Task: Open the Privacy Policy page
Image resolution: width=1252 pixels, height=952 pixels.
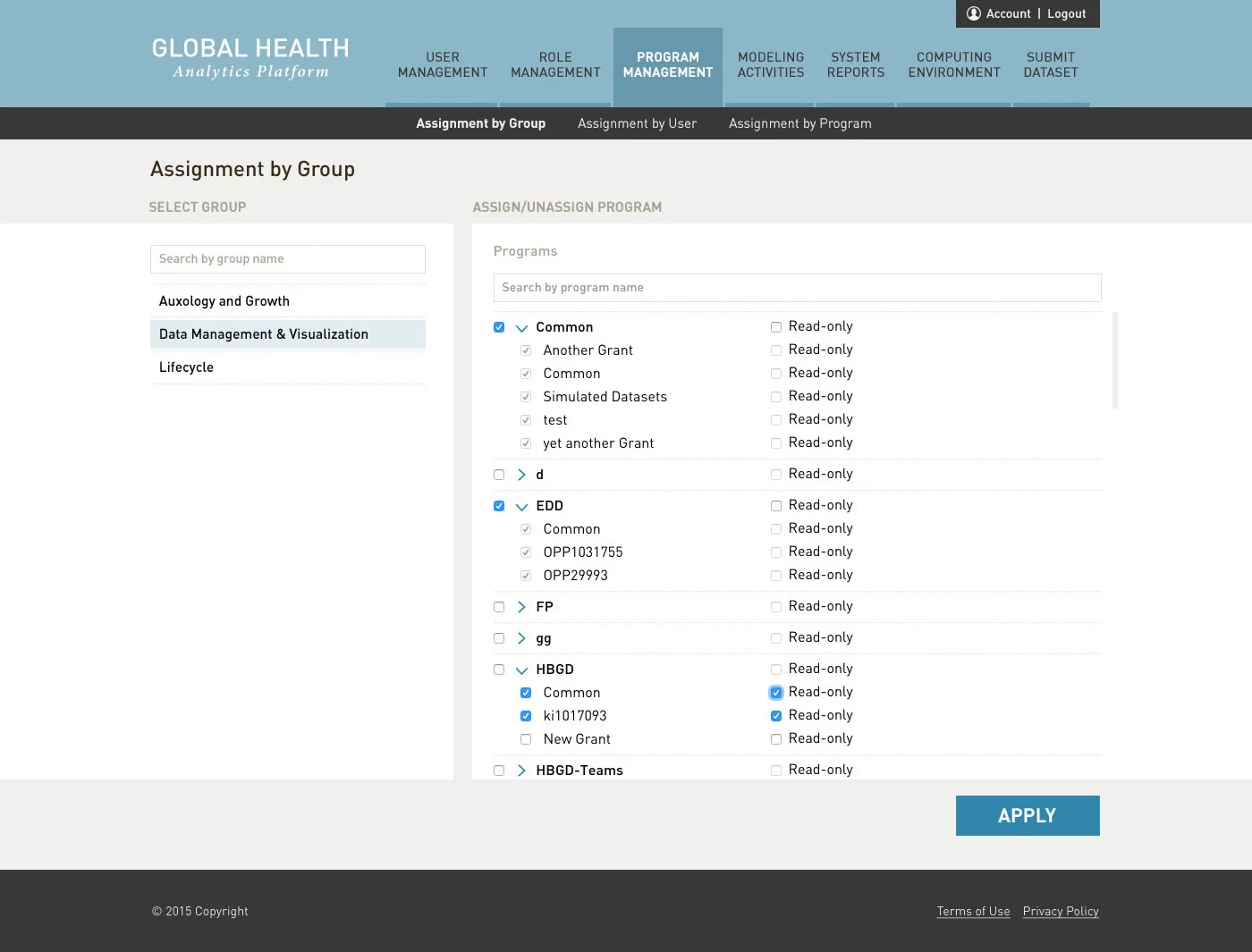Action: point(1061,911)
